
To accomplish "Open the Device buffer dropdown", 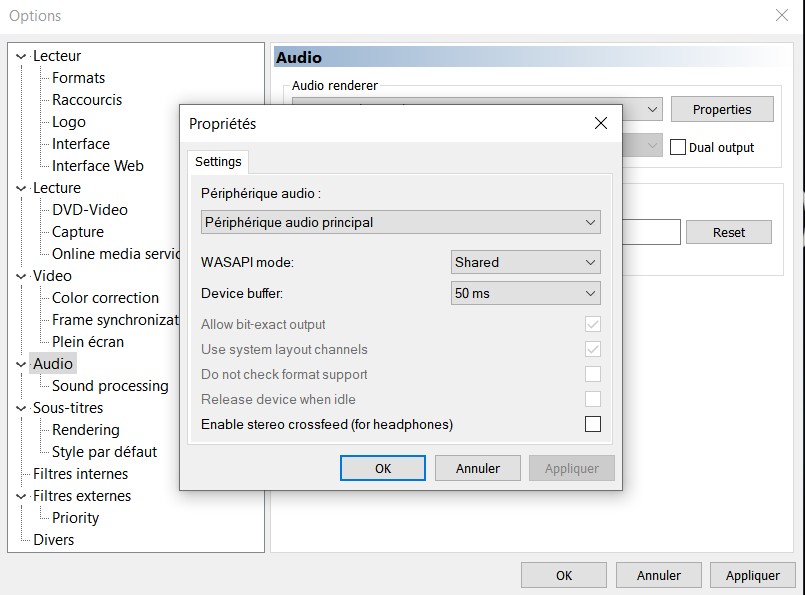I will coord(525,293).
